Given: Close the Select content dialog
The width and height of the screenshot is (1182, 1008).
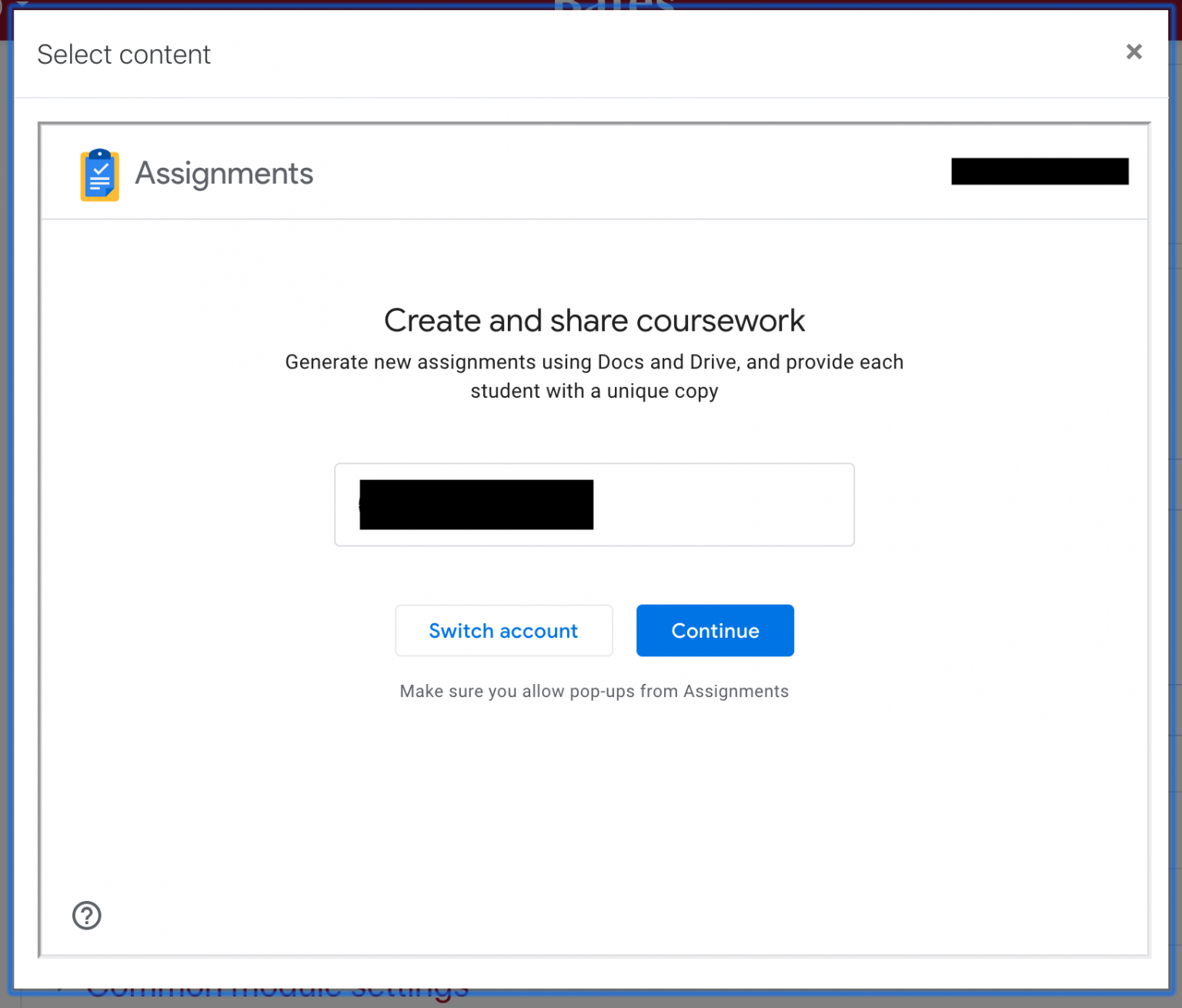Looking at the screenshot, I should [x=1134, y=52].
